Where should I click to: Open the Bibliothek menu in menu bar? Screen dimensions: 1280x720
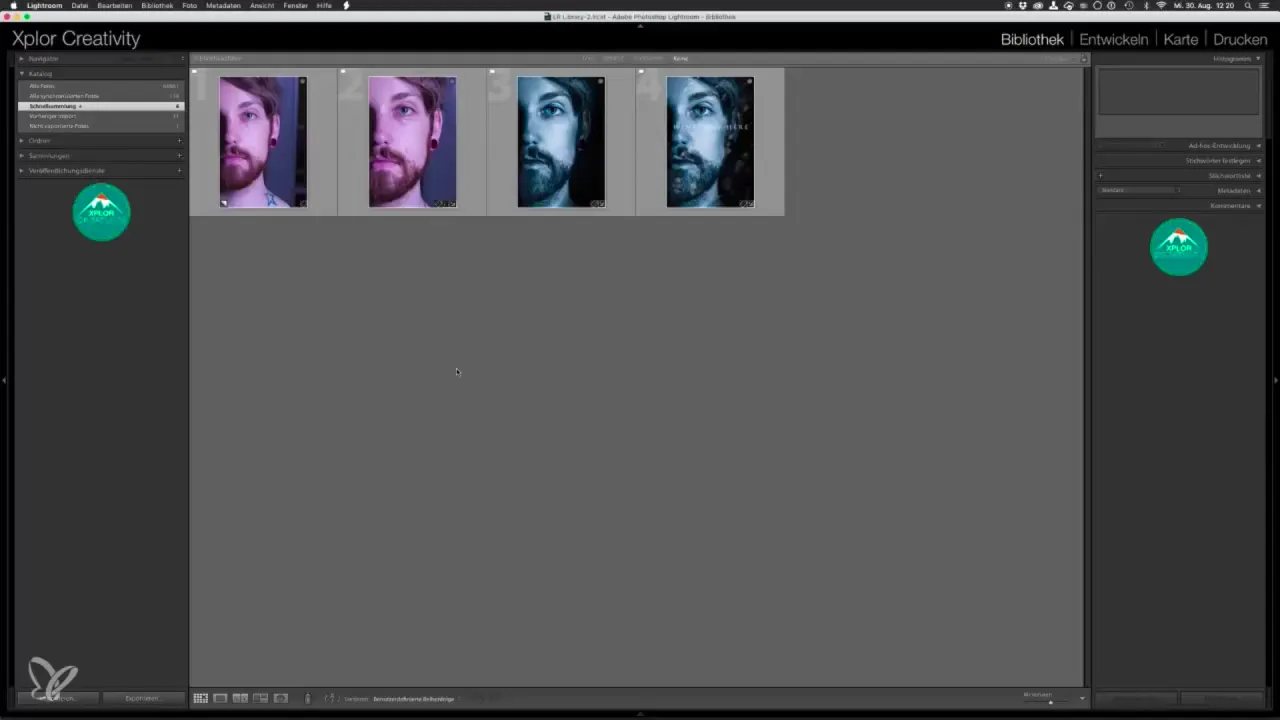[157, 5]
